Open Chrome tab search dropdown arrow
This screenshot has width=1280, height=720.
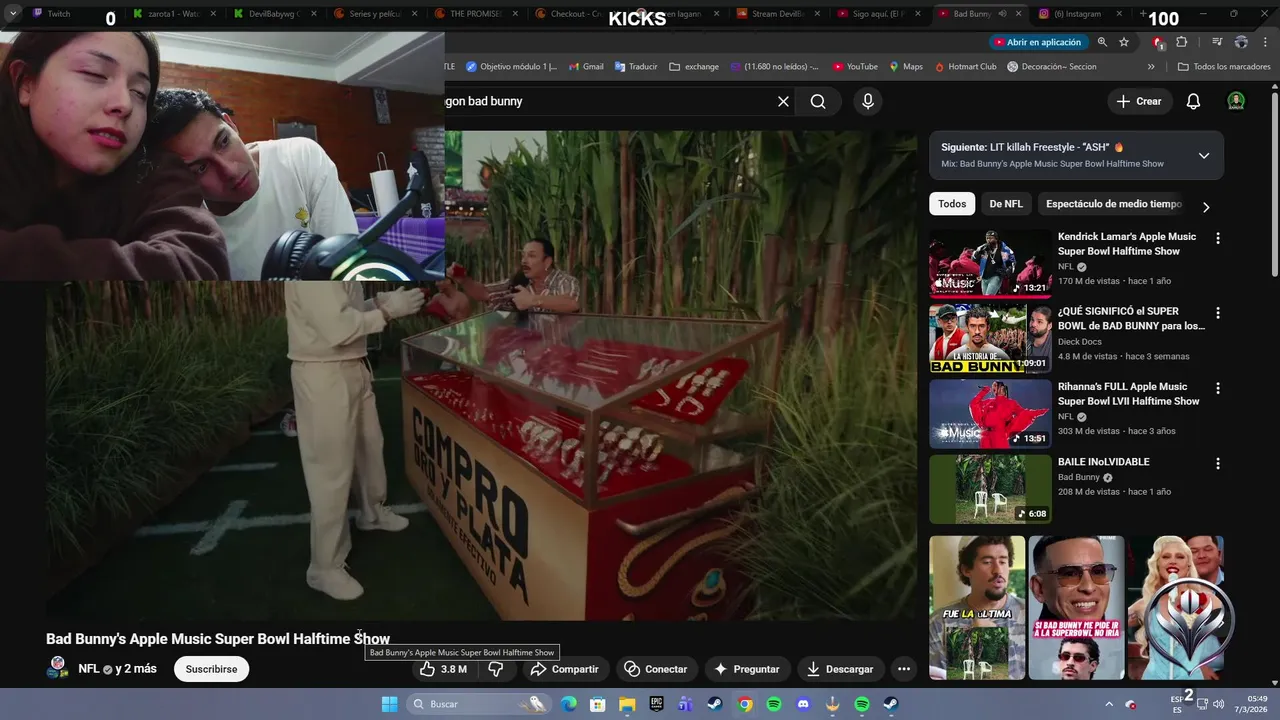click(x=13, y=14)
